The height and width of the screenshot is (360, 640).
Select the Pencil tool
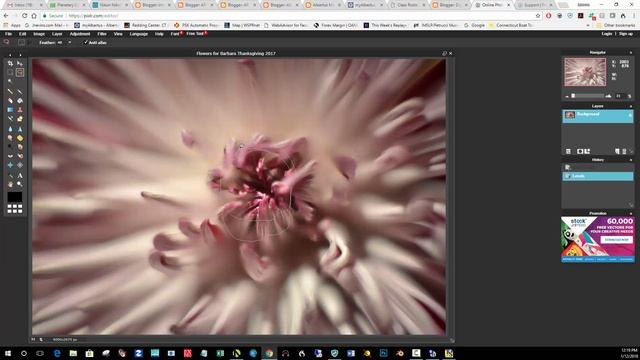(x=10, y=91)
